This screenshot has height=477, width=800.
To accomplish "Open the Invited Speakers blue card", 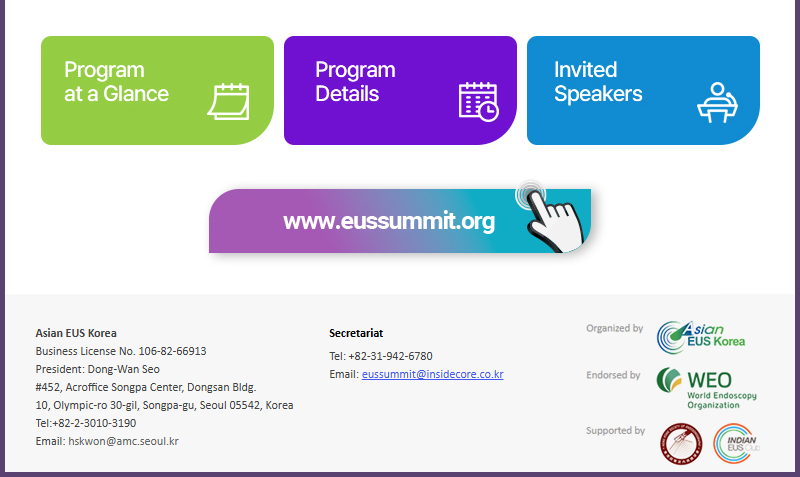I will [x=643, y=90].
